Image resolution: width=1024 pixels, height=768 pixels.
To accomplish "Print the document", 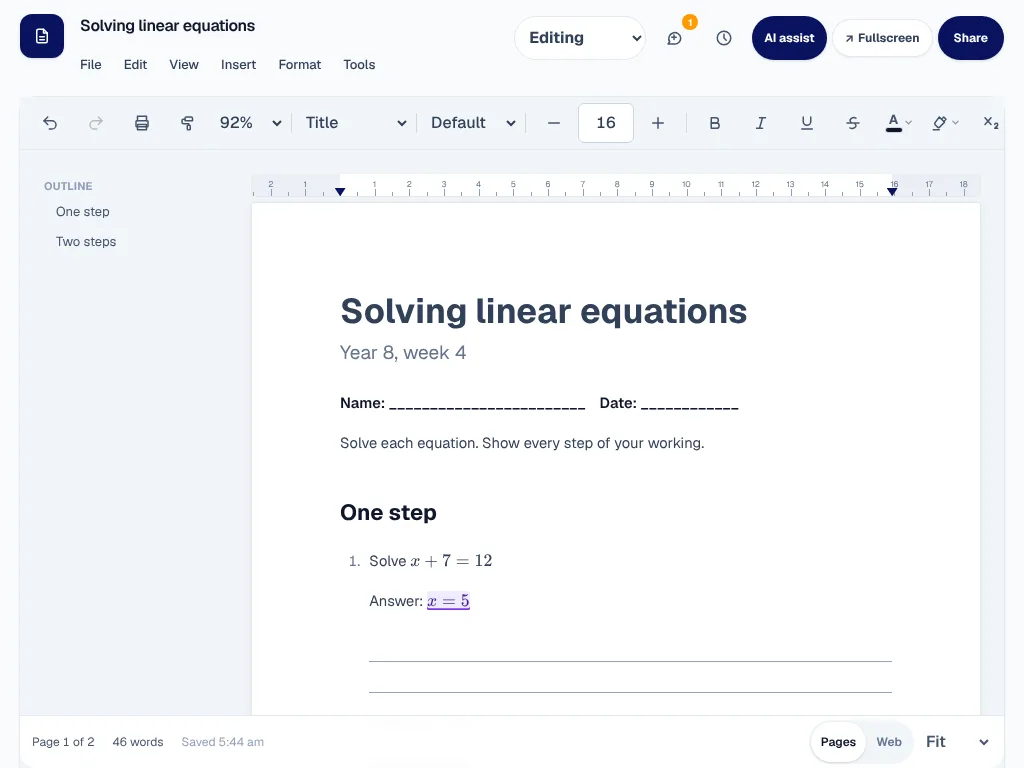I will click(x=142, y=123).
